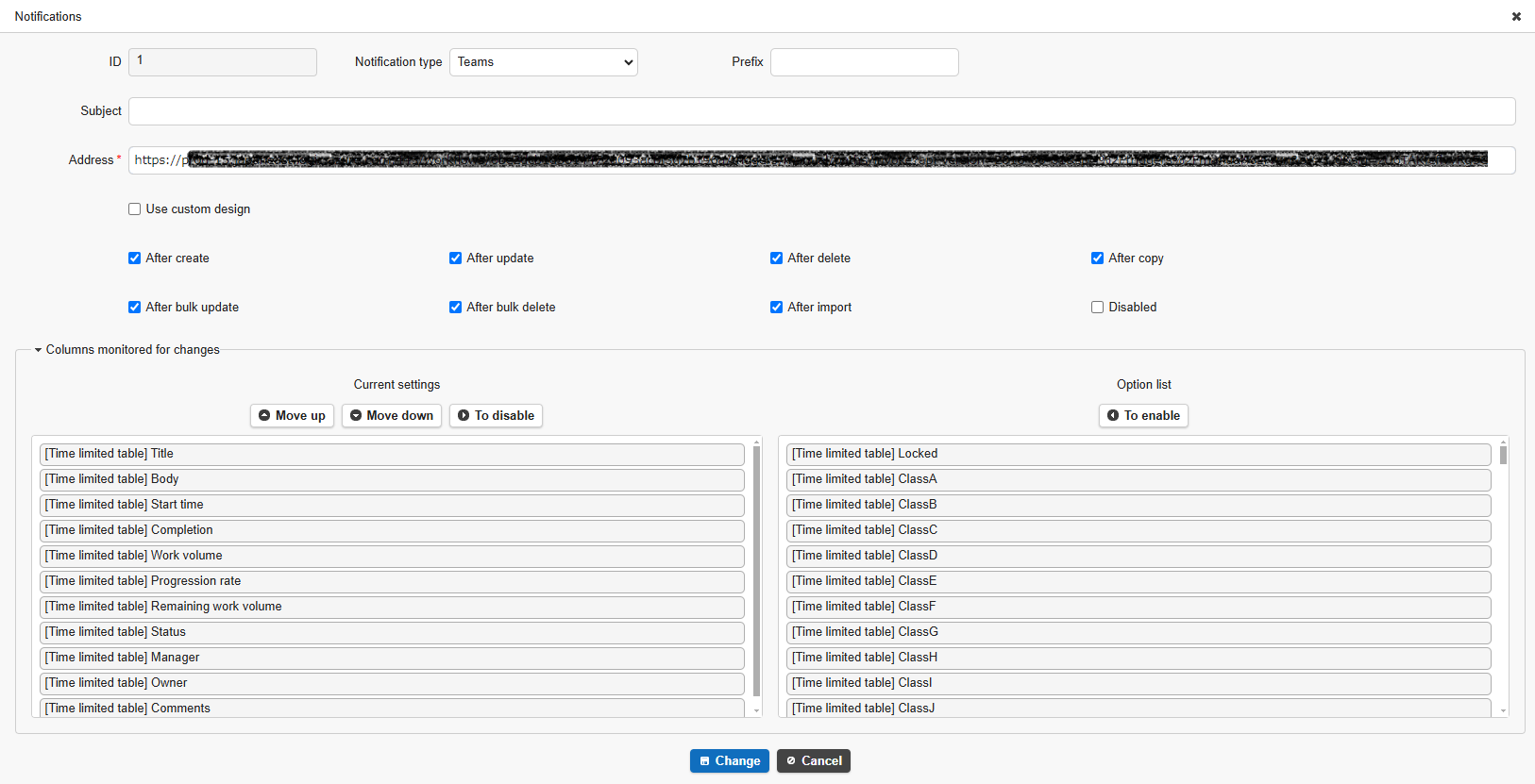This screenshot has width=1535, height=784.
Task: Select the [Time limited table] Title item
Action: click(x=392, y=454)
